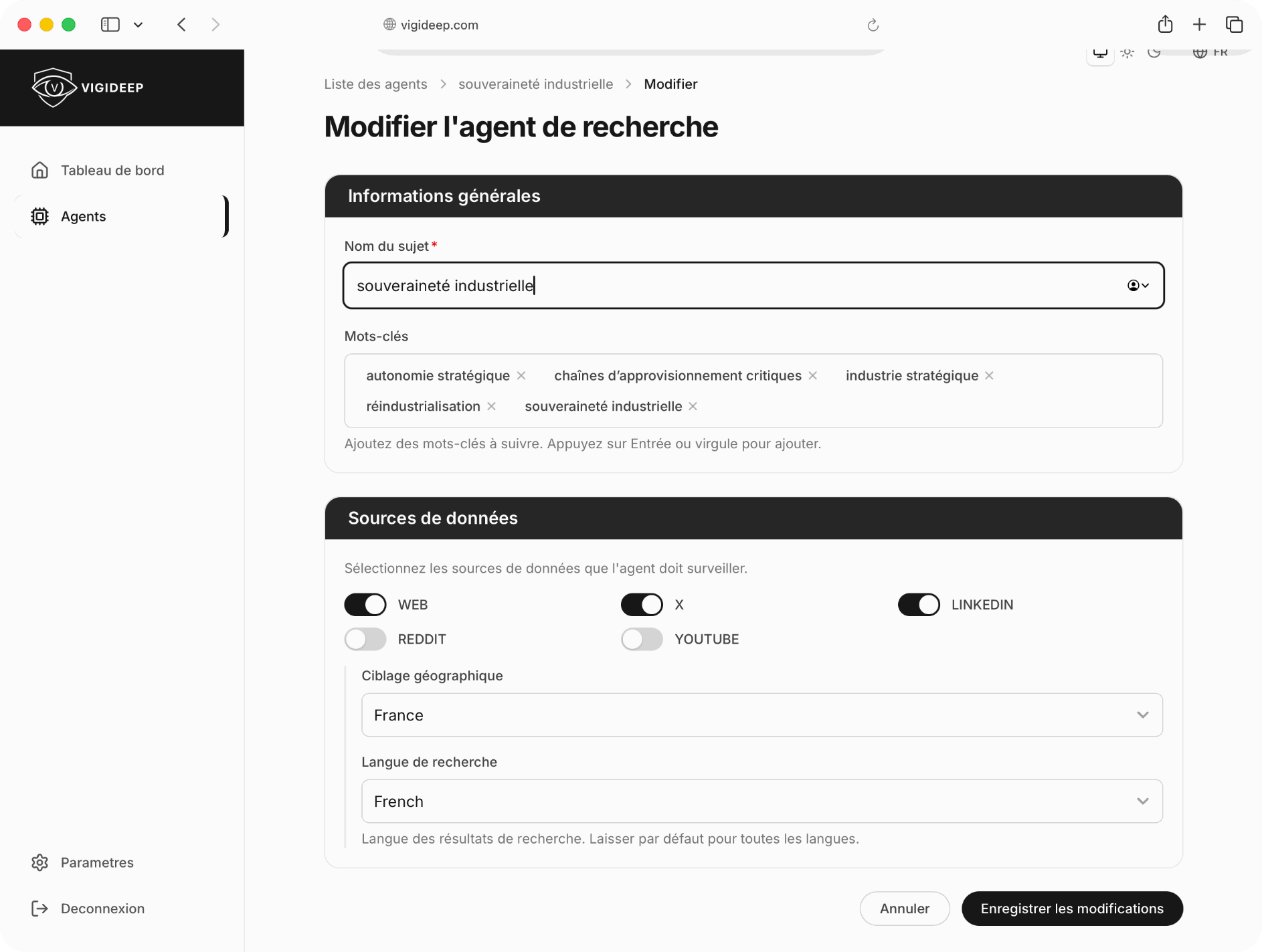The image size is (1262, 952).
Task: Delete the 'réindustrialisation' keyword tag
Action: click(492, 407)
